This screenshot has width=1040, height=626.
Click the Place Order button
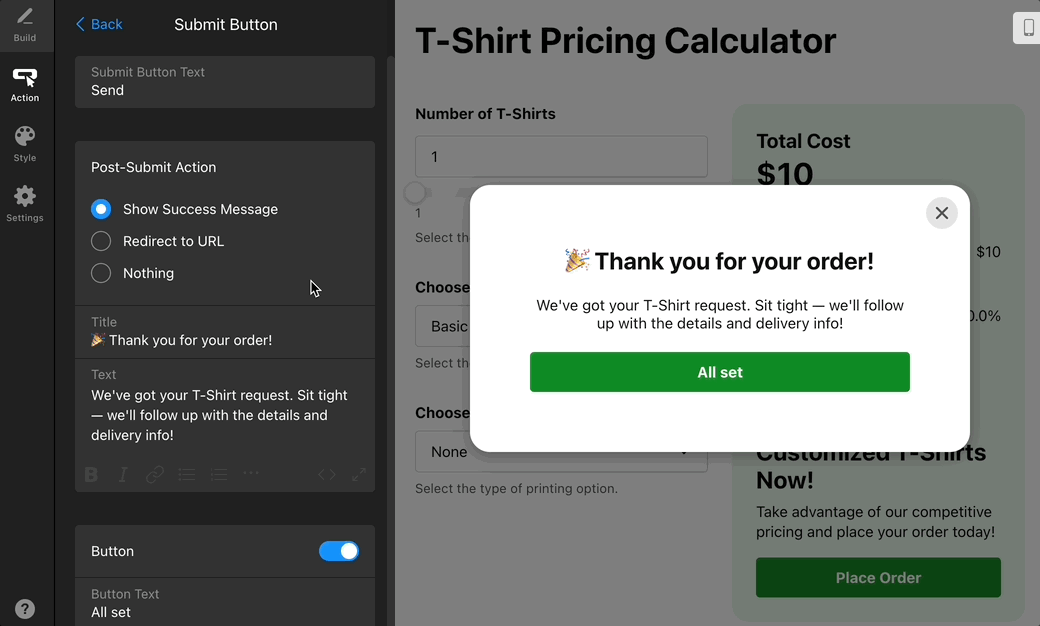[x=878, y=578]
